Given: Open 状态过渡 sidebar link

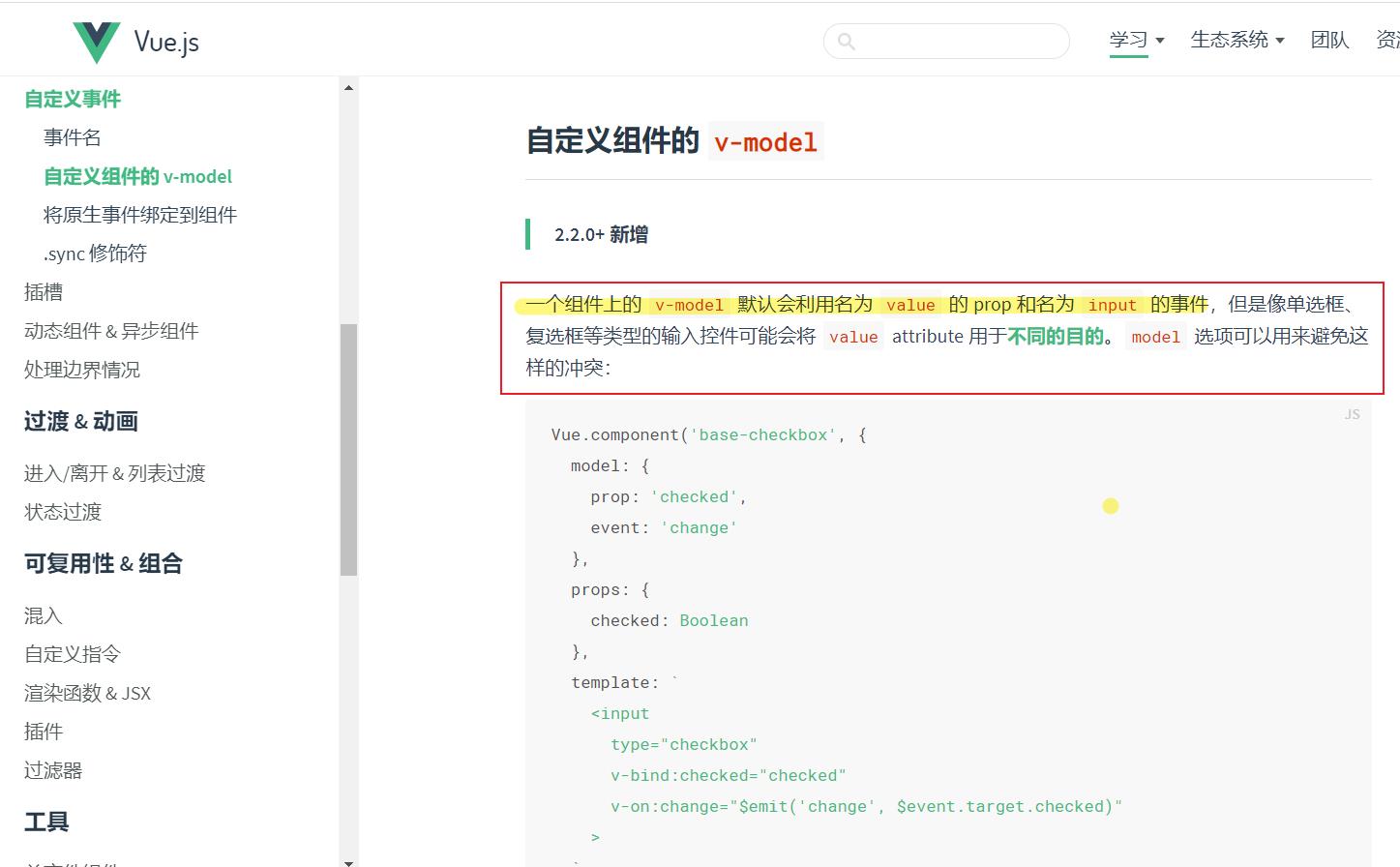Looking at the screenshot, I should (x=63, y=512).
